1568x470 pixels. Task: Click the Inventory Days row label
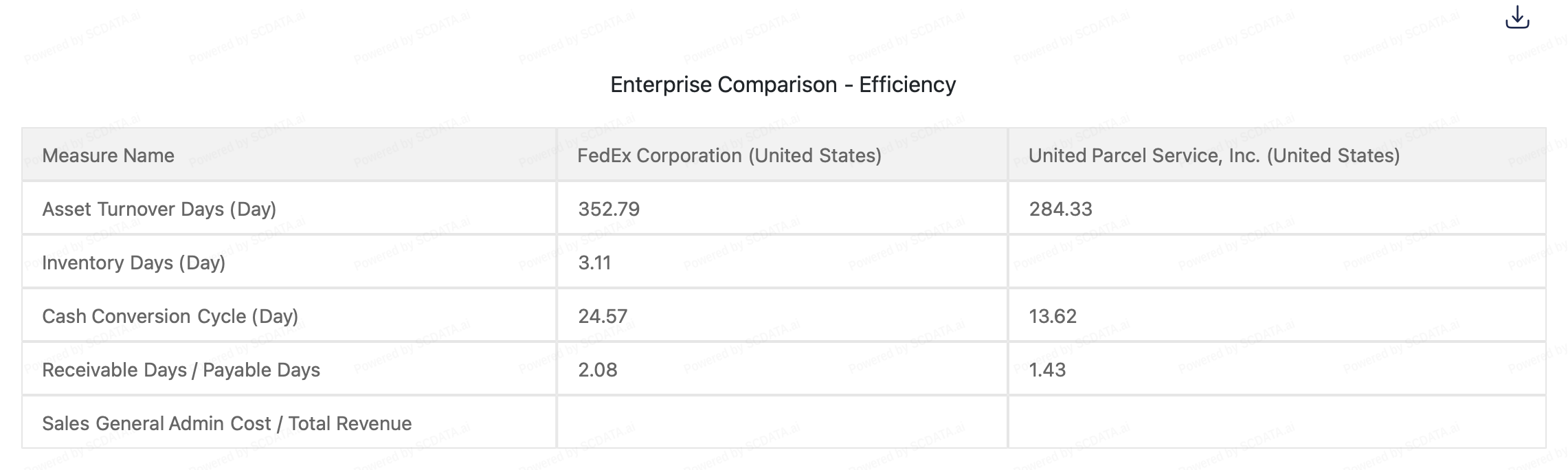click(x=133, y=262)
